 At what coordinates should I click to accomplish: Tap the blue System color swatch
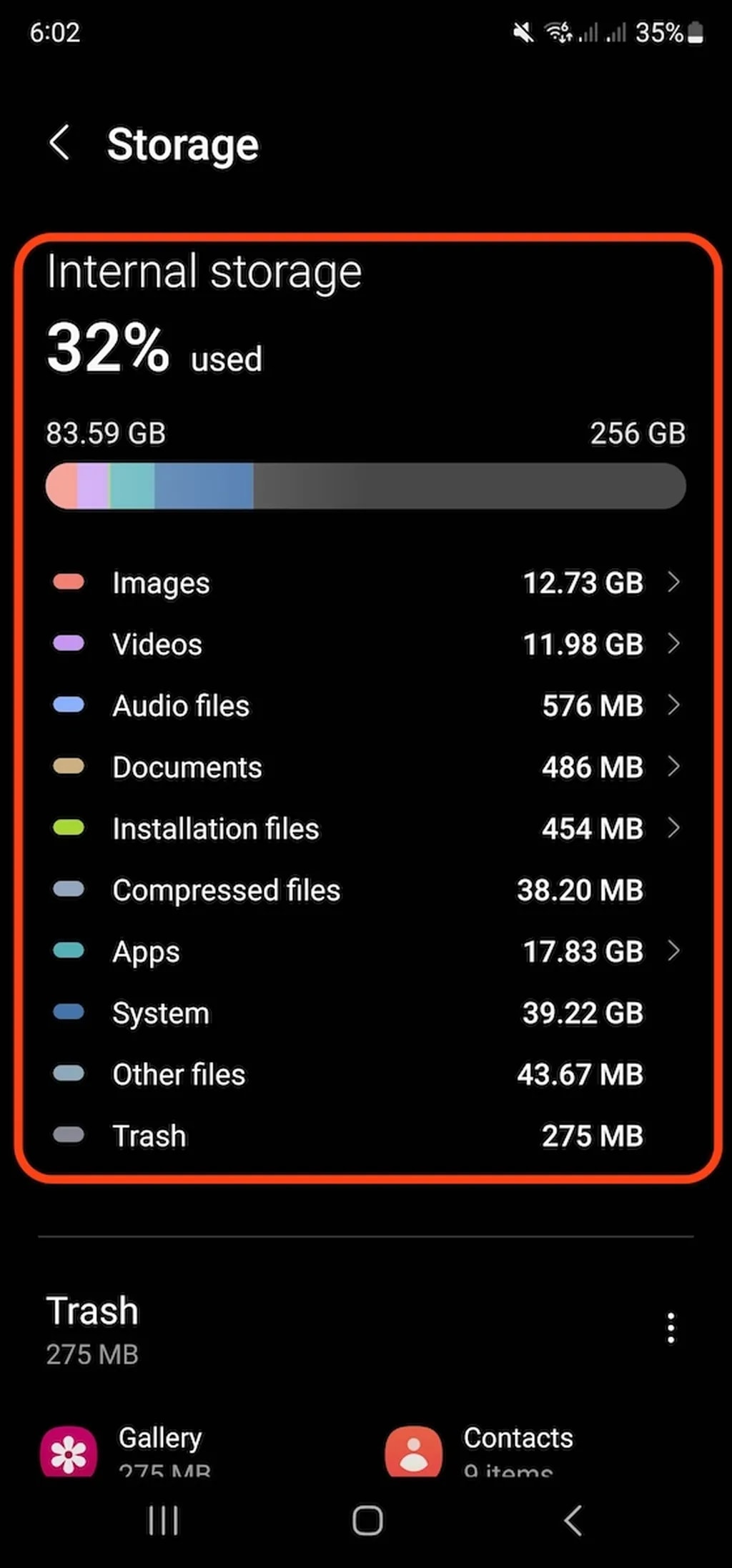[x=69, y=1013]
